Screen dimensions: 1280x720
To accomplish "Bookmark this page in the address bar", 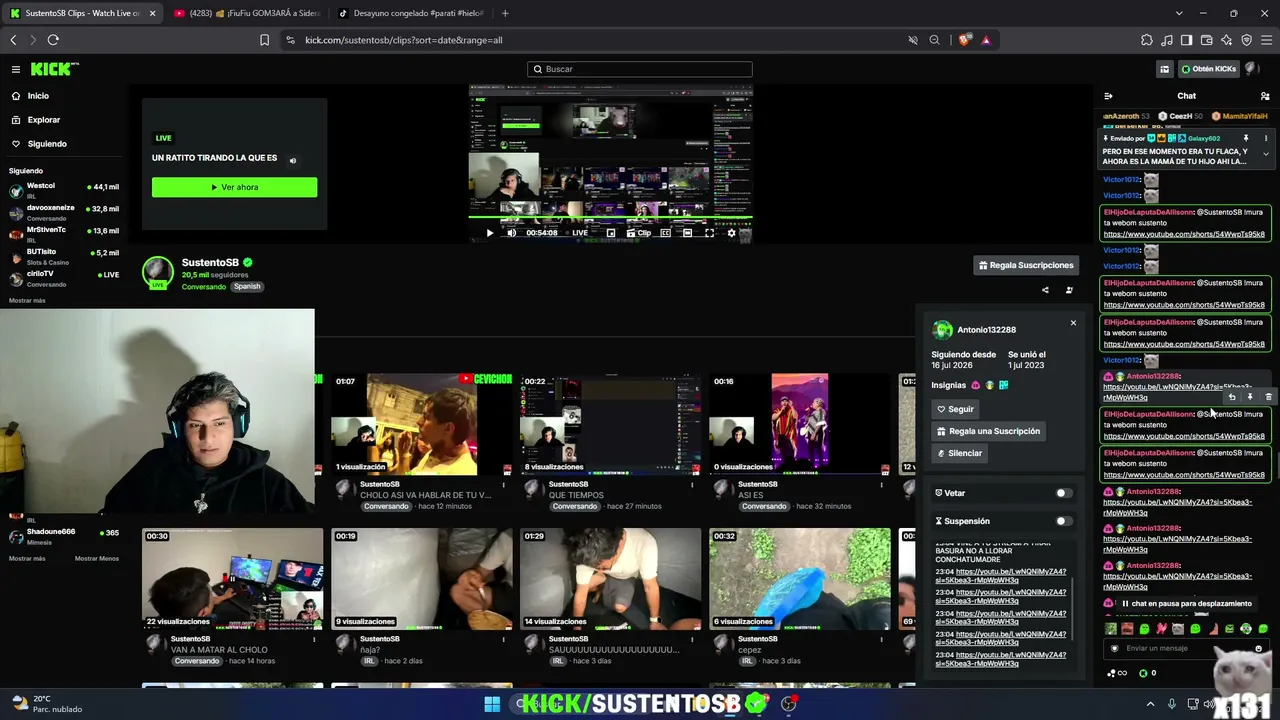I will (x=264, y=40).
